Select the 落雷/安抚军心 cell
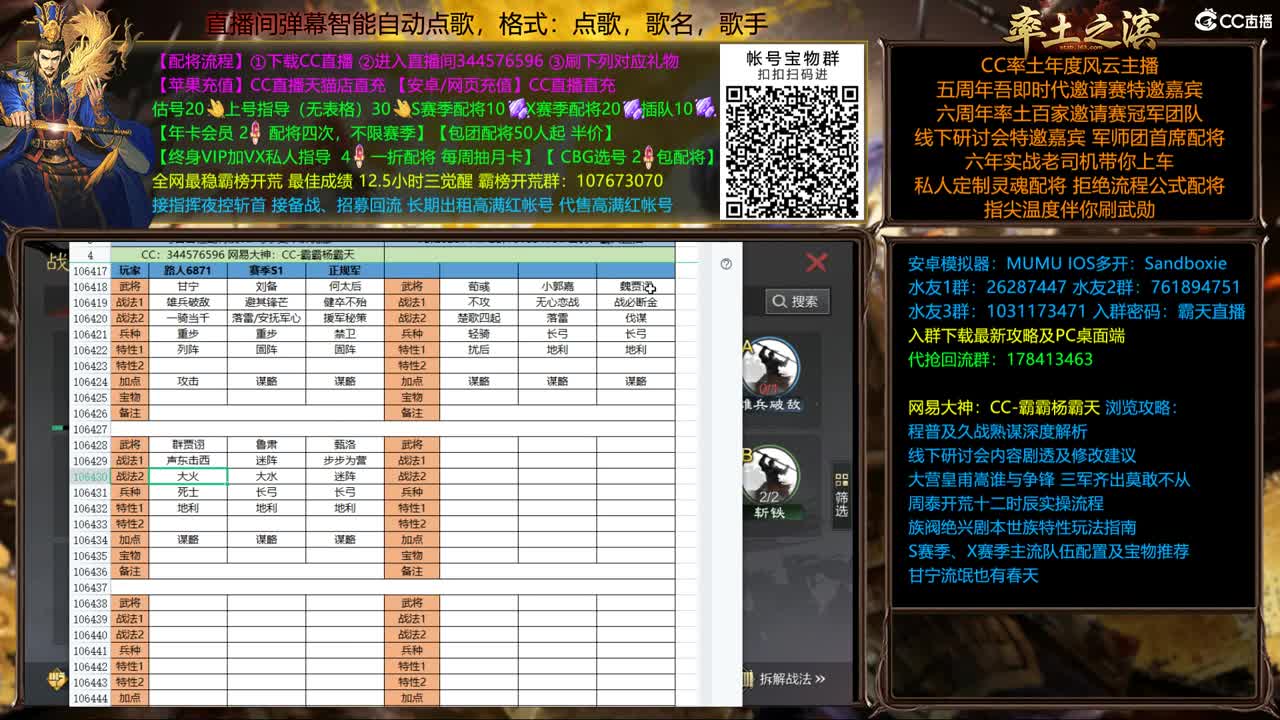 [x=266, y=319]
